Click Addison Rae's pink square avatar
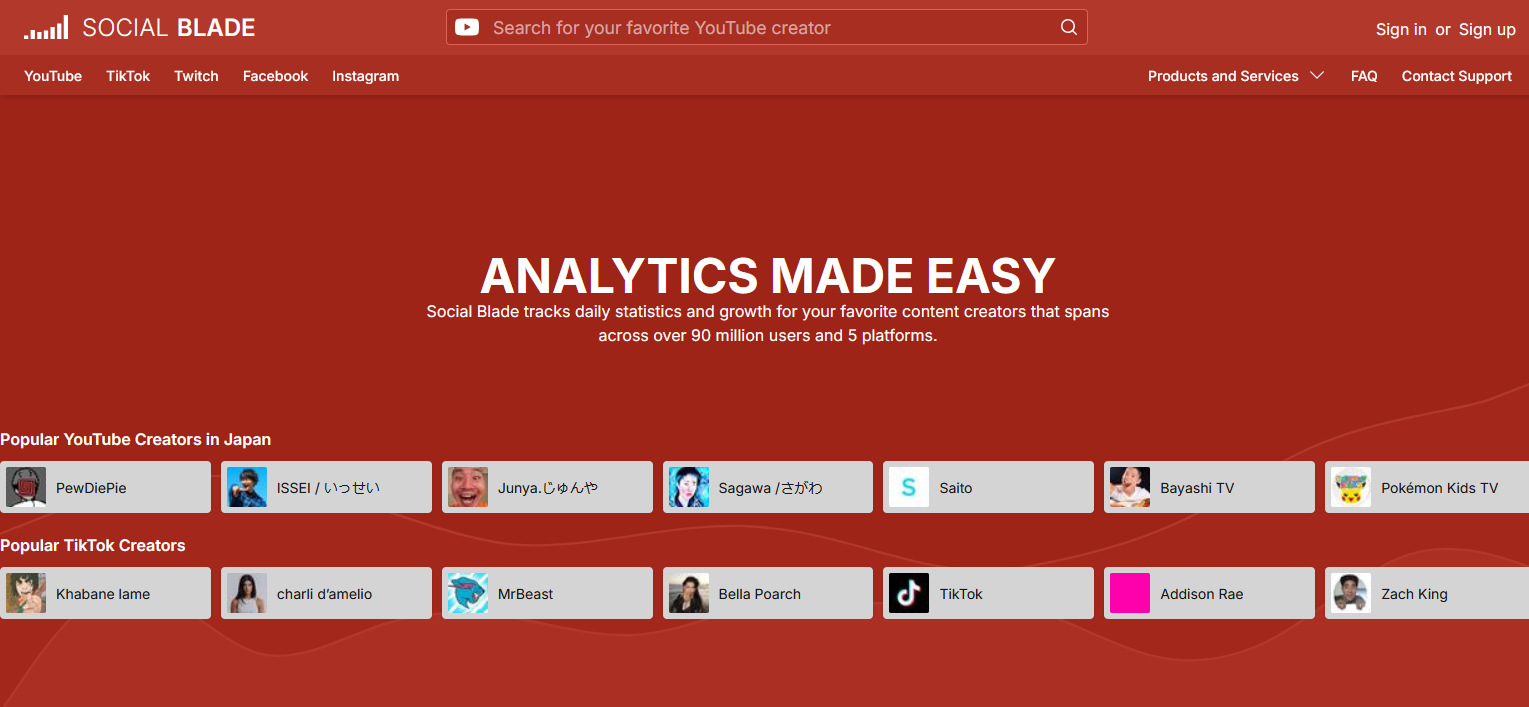The height and width of the screenshot is (707, 1529). pyautogui.click(x=1129, y=594)
